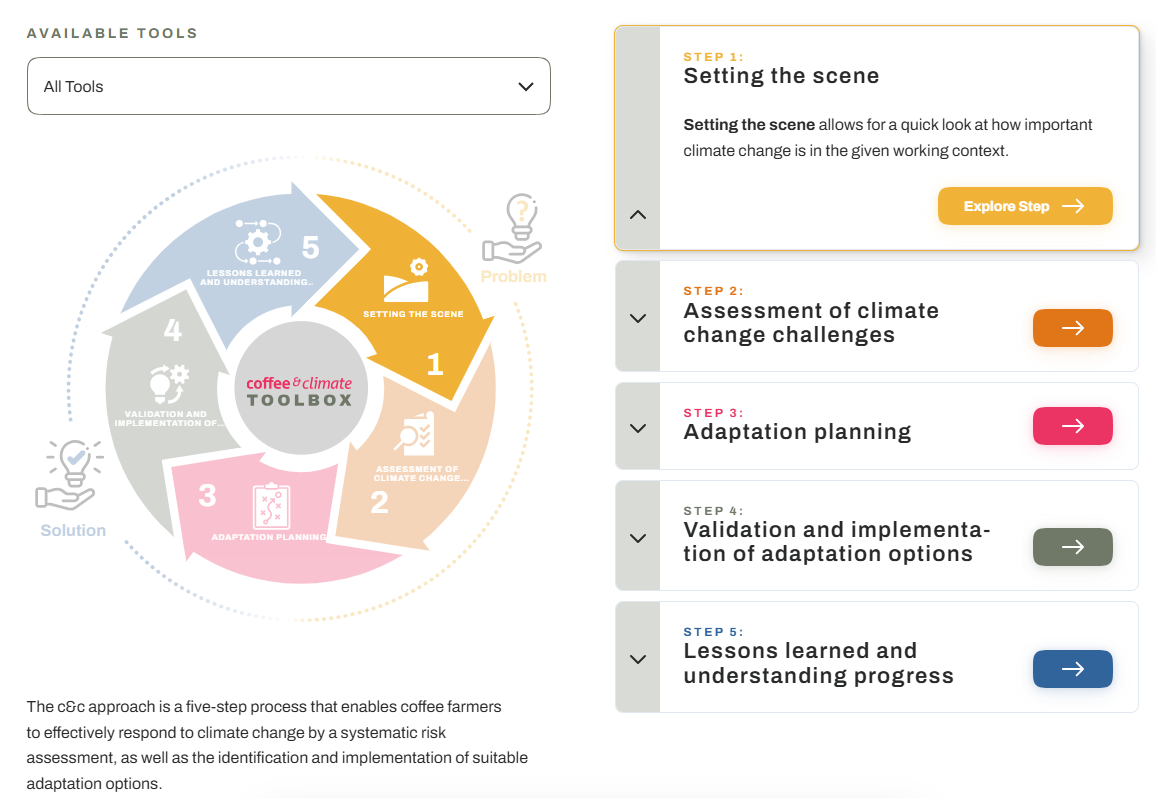Open the Adaptation planning step title
This screenshot has width=1156, height=798.
(797, 432)
